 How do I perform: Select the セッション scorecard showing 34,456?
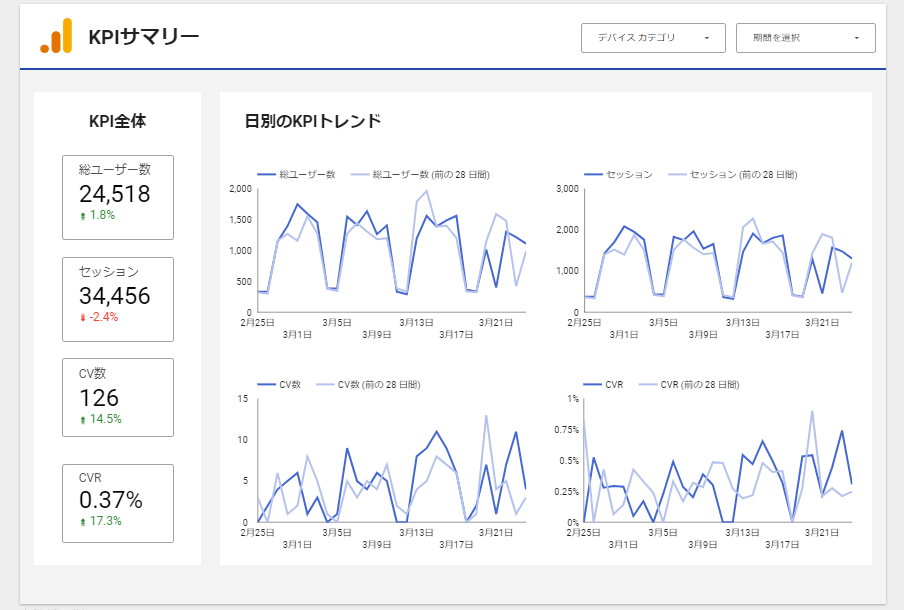point(118,298)
